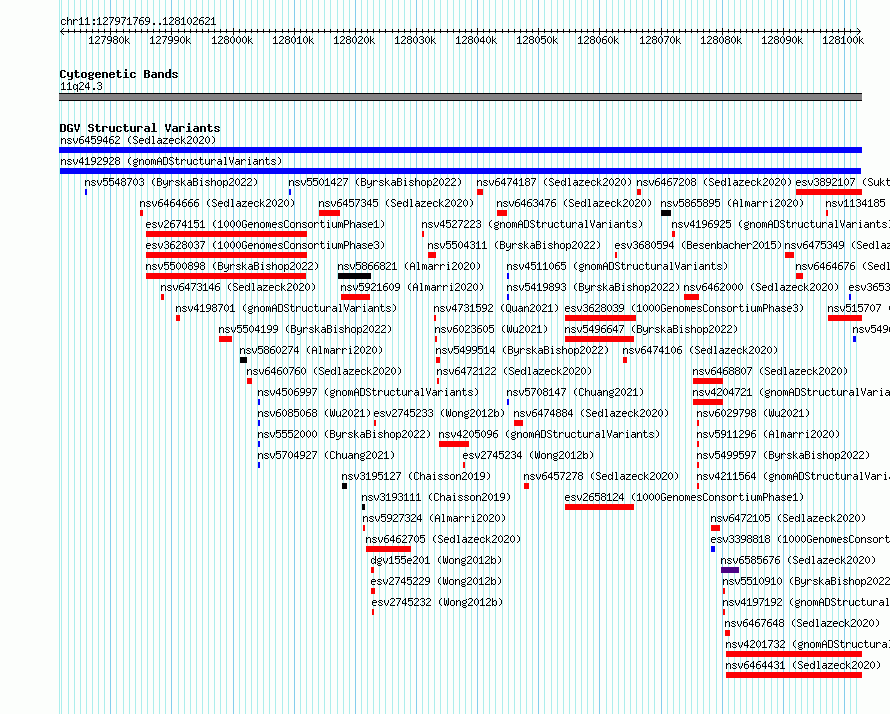Viewport: 890px width, 714px height.
Task: Click the nsv5704927 (Chuang2021) label
Action: [x=326, y=455]
